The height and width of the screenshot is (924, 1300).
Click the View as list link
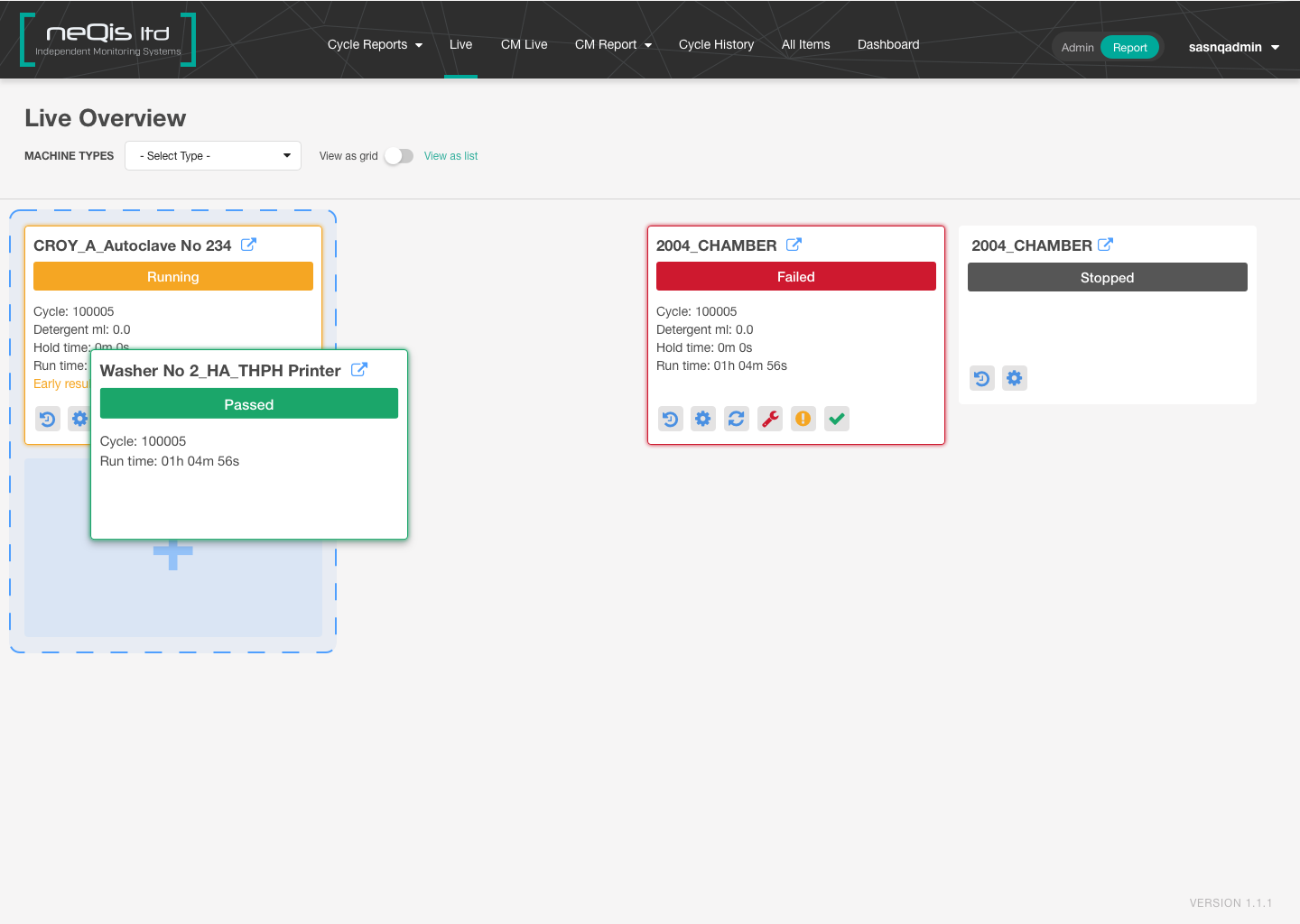450,155
